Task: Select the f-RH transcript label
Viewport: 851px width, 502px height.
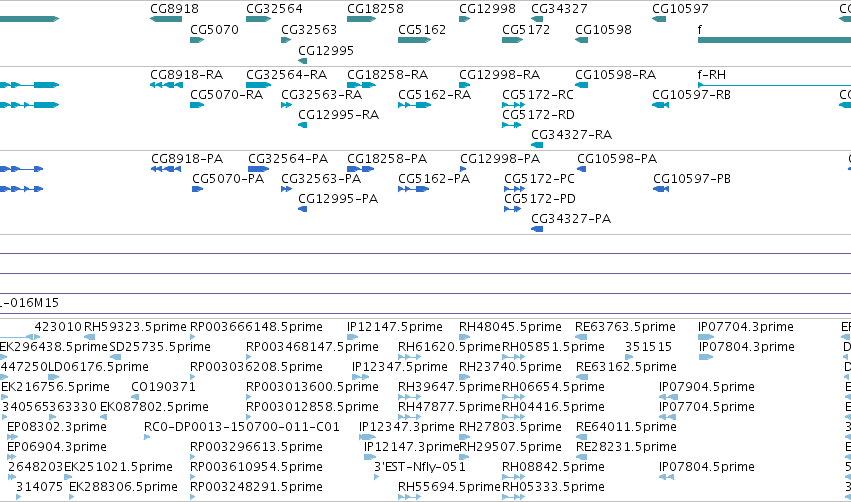Action: pyautogui.click(x=712, y=74)
